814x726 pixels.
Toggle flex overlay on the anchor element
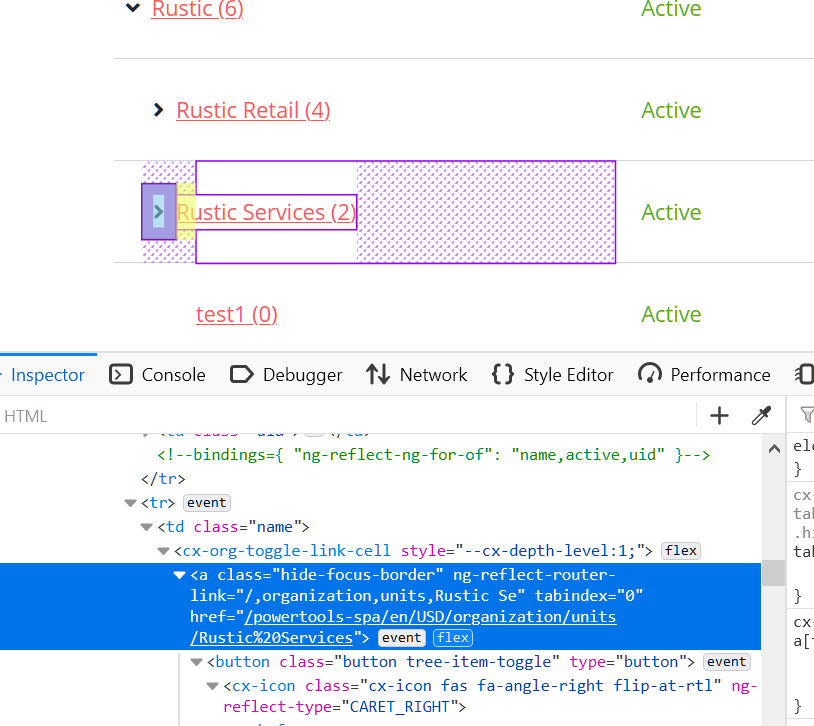click(x=453, y=637)
